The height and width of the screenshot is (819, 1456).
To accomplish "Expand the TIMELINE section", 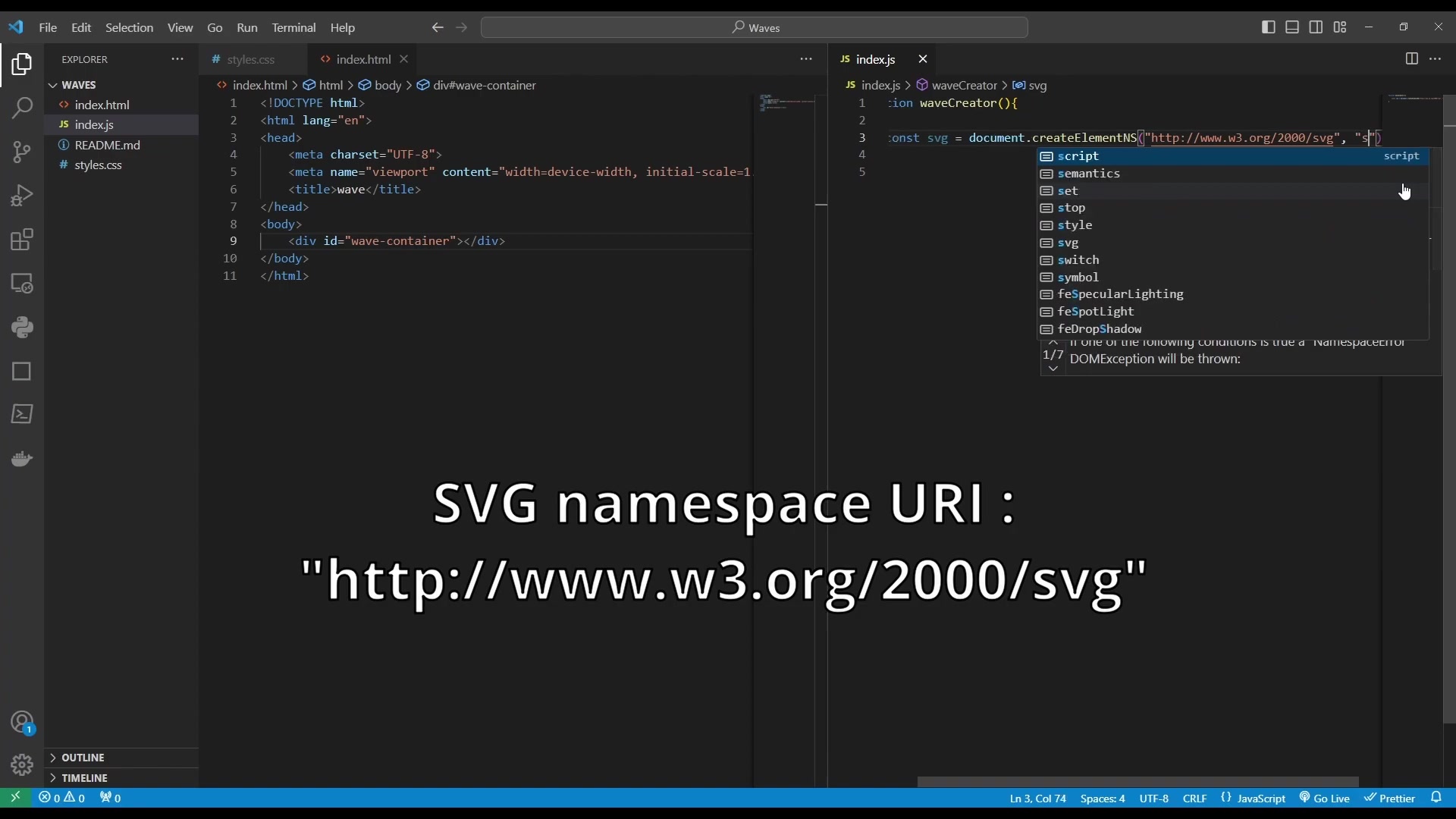I will (121, 778).
